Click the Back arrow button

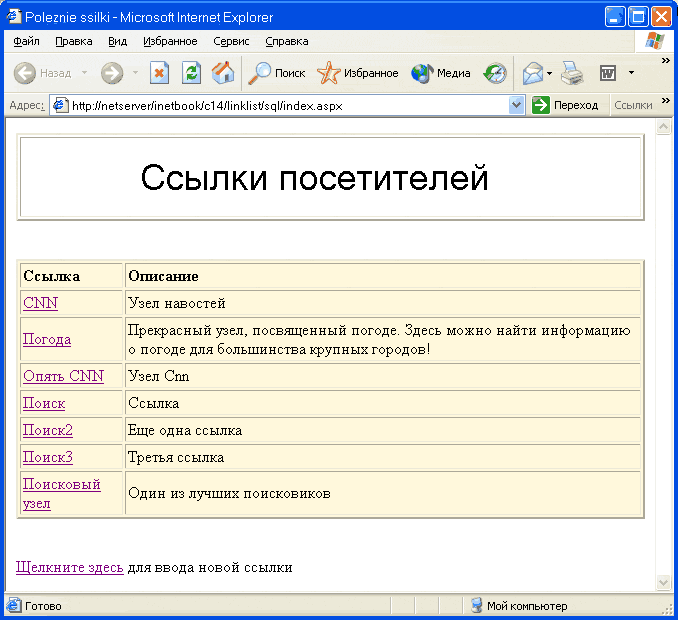25,73
